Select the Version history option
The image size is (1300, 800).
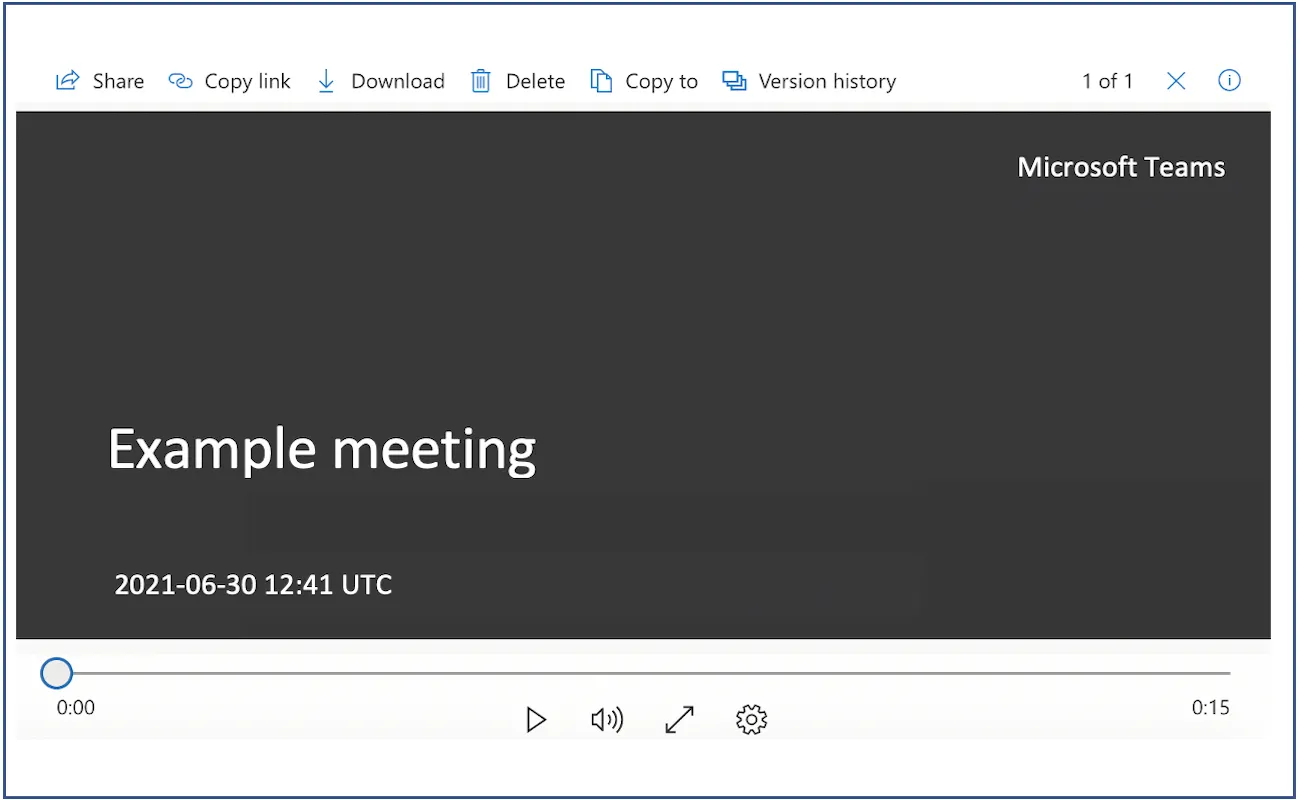[x=827, y=81]
